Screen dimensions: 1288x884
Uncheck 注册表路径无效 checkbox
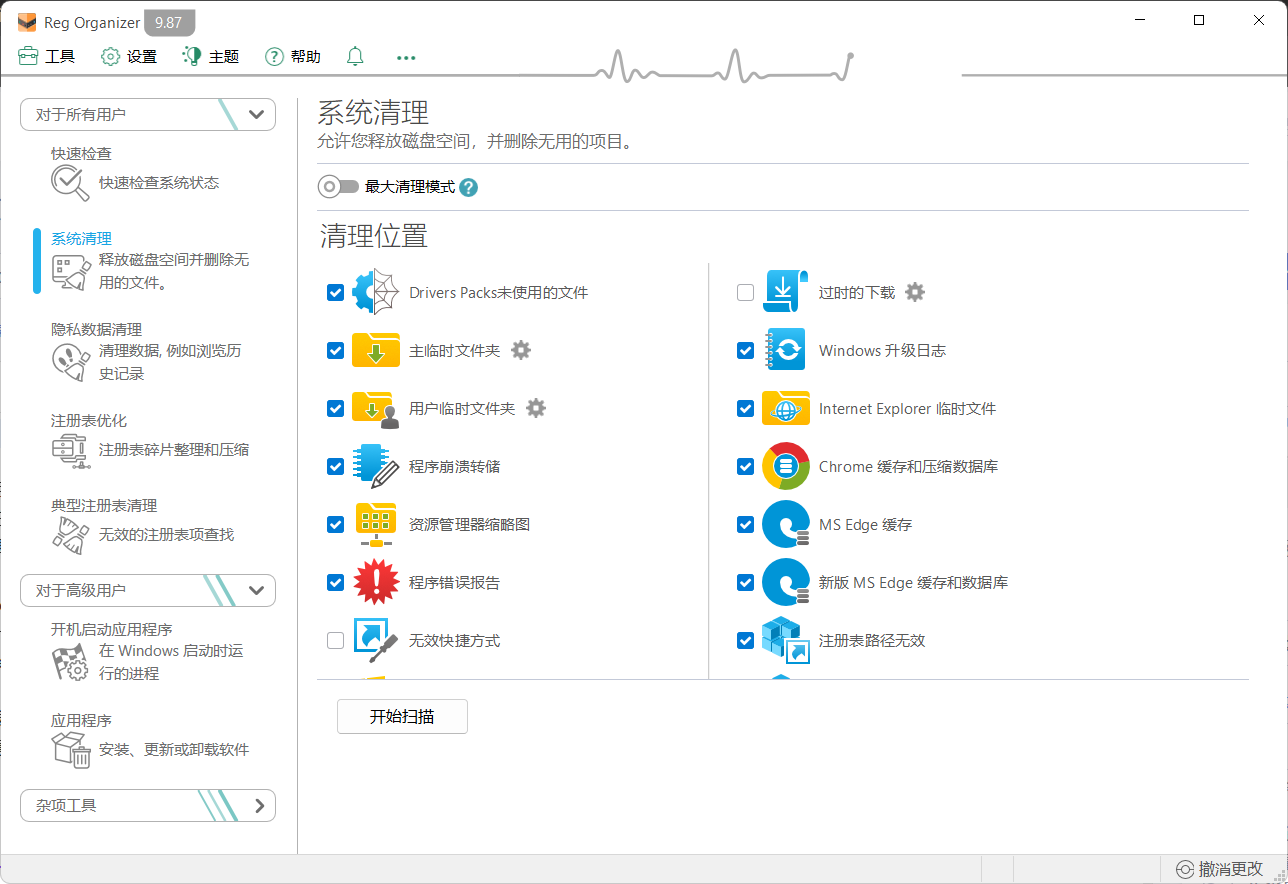coord(745,641)
